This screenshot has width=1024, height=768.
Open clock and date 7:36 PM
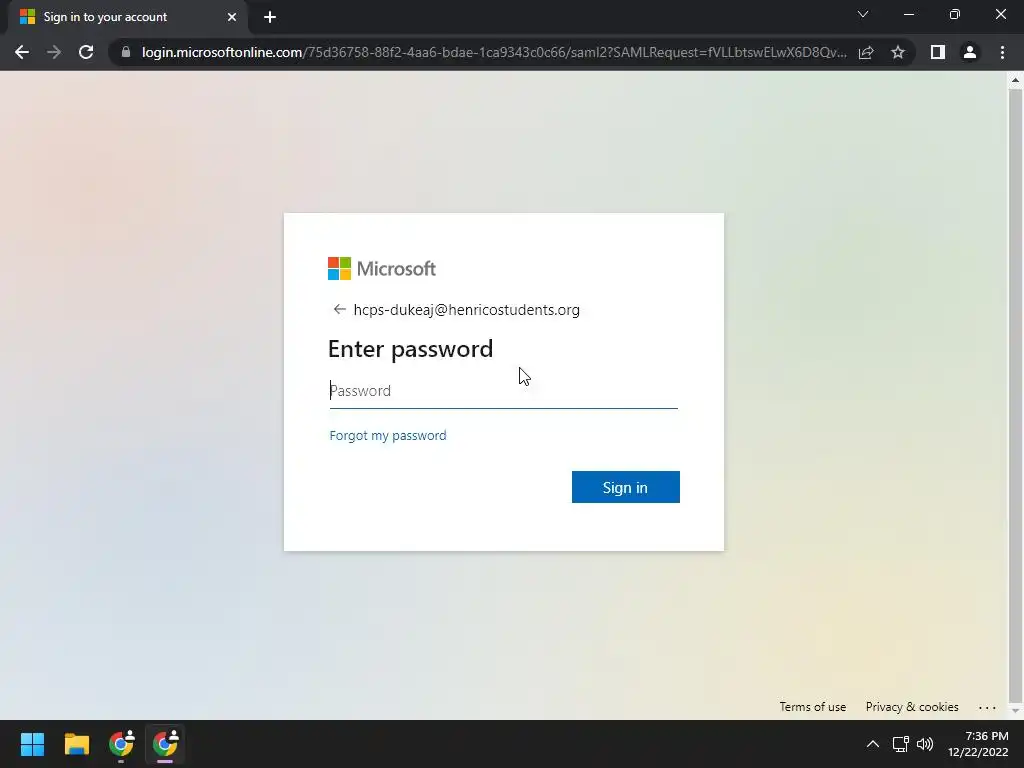pyautogui.click(x=978, y=744)
